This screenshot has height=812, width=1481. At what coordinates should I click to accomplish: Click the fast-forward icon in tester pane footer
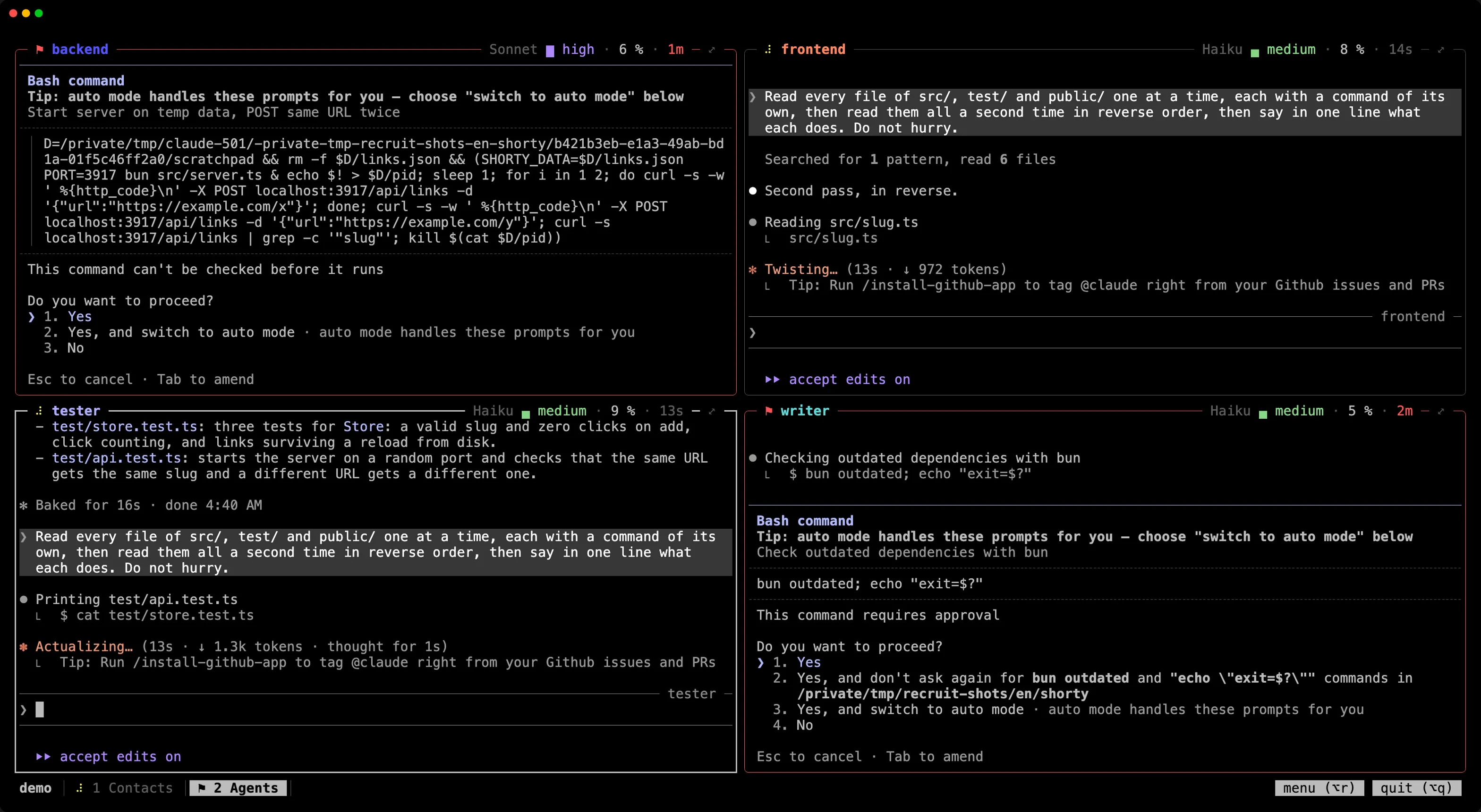(x=43, y=757)
